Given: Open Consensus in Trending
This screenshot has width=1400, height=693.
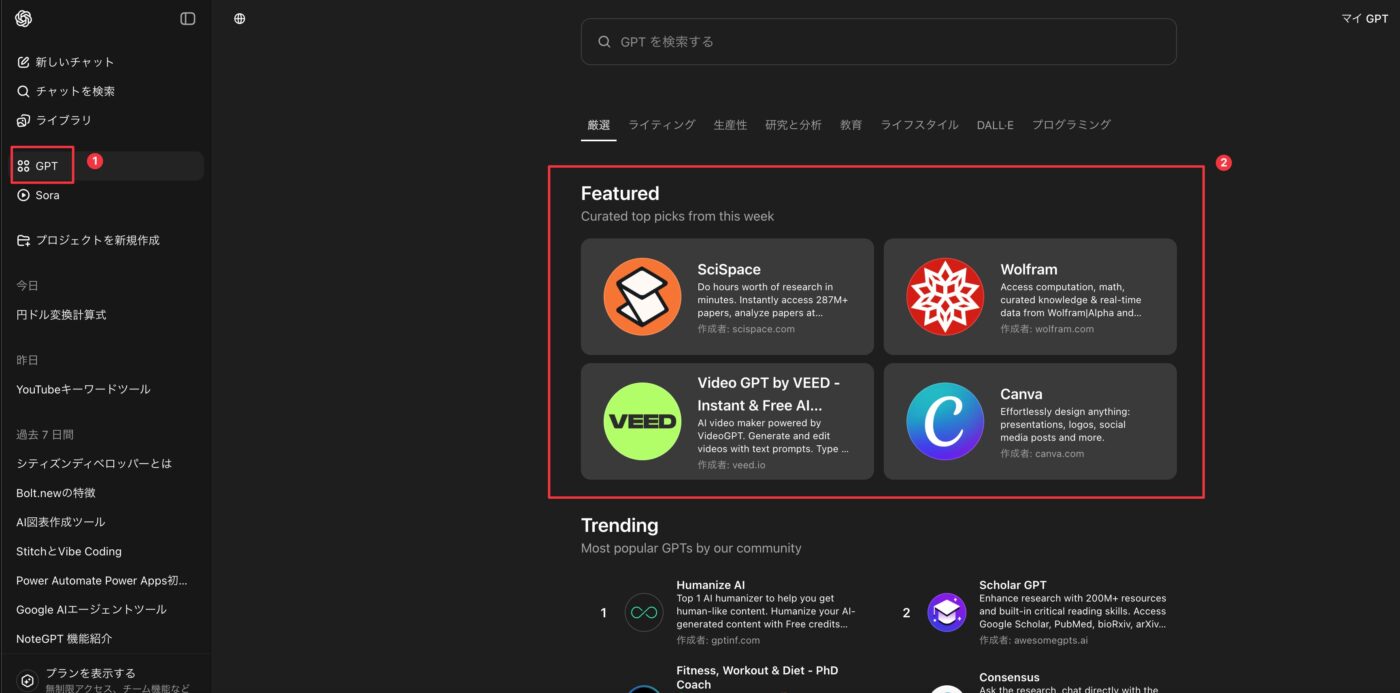Looking at the screenshot, I should 1009,678.
